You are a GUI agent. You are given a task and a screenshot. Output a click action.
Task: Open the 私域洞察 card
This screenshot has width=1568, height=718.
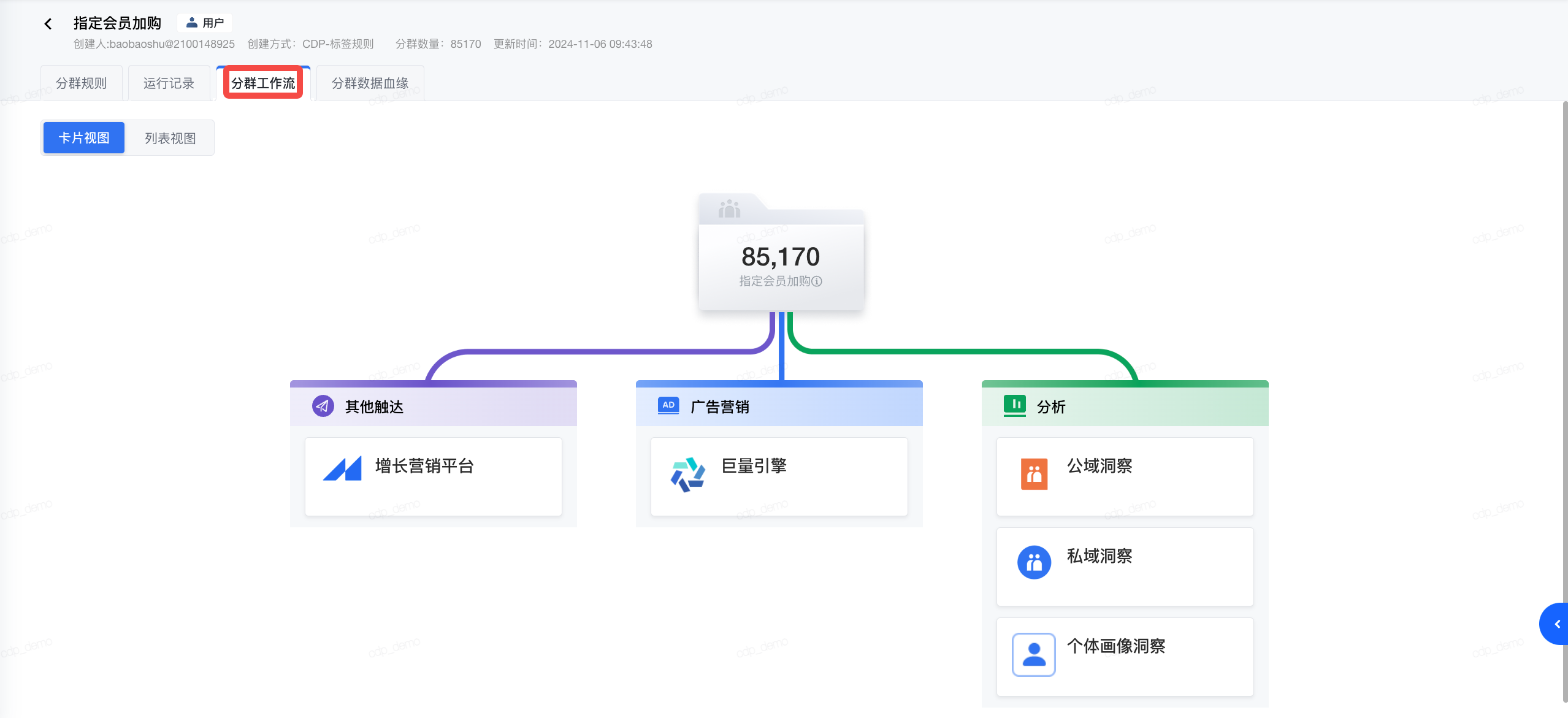1125,567
